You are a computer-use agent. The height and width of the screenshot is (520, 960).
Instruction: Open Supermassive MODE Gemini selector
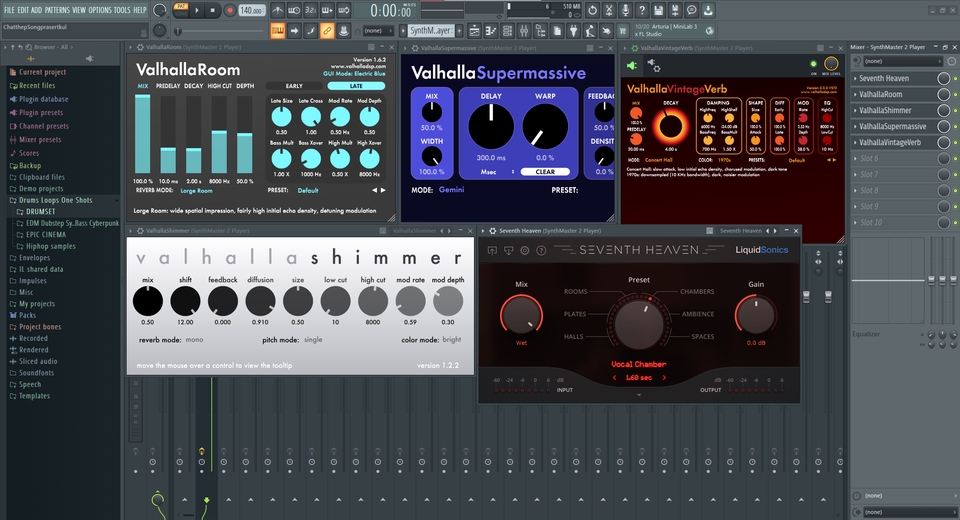click(x=451, y=190)
